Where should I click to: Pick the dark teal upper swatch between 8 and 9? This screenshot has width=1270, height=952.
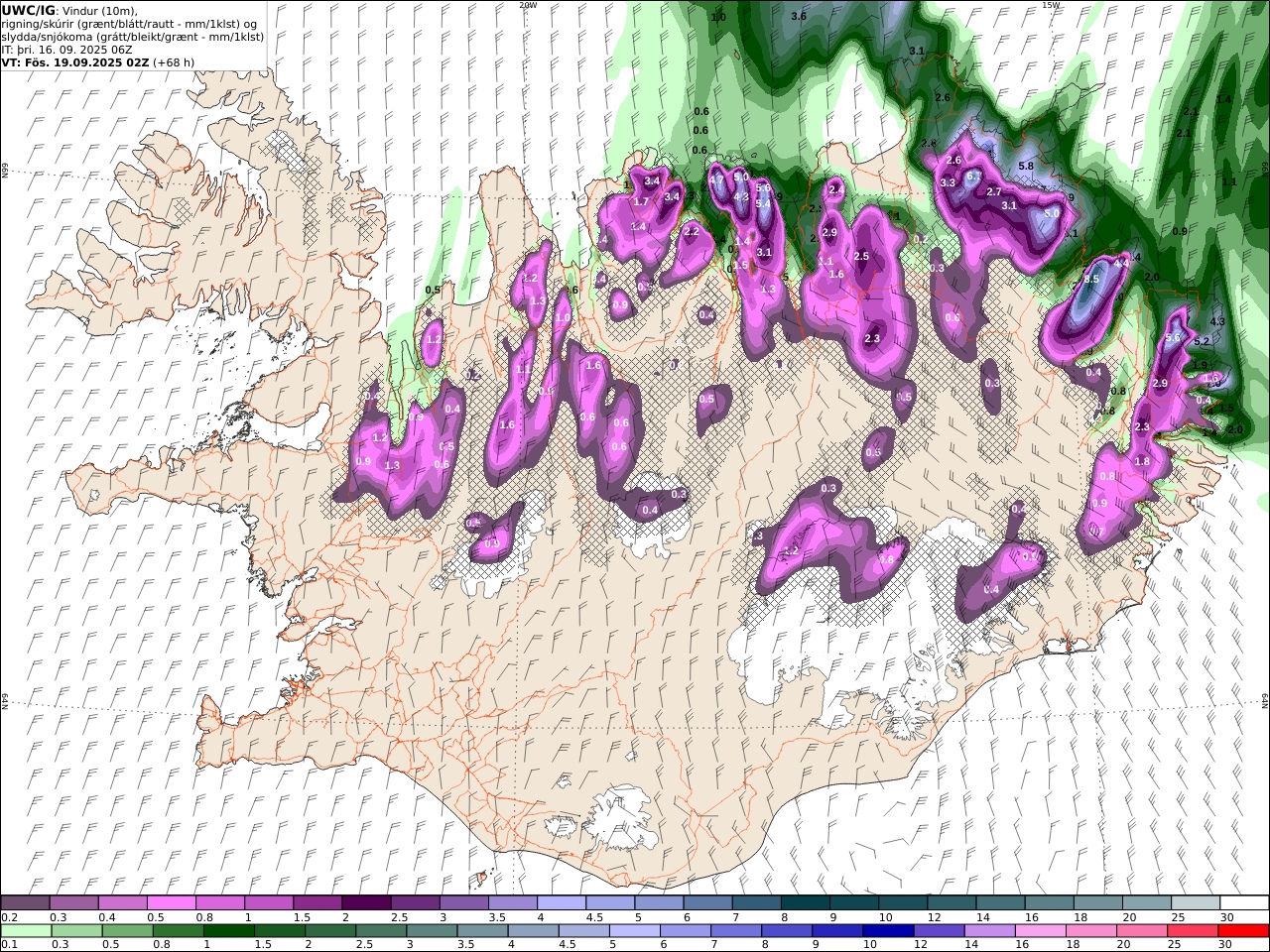tap(805, 903)
